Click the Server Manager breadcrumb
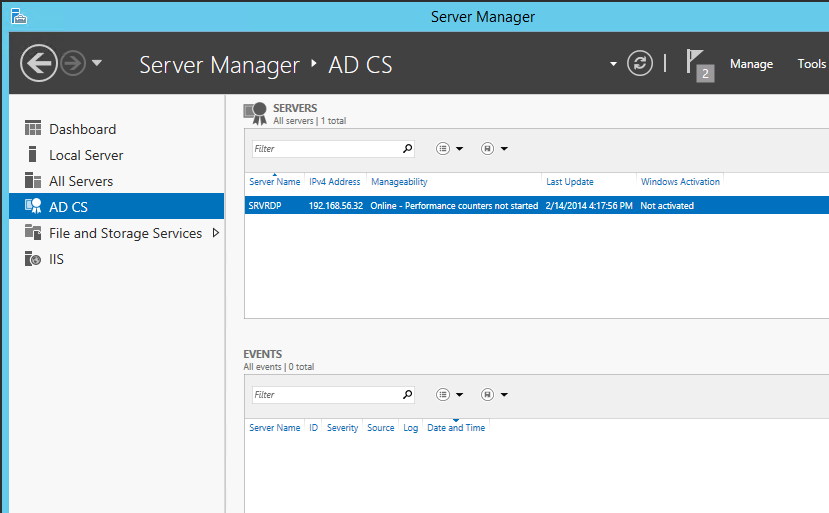829x513 pixels. click(x=219, y=65)
